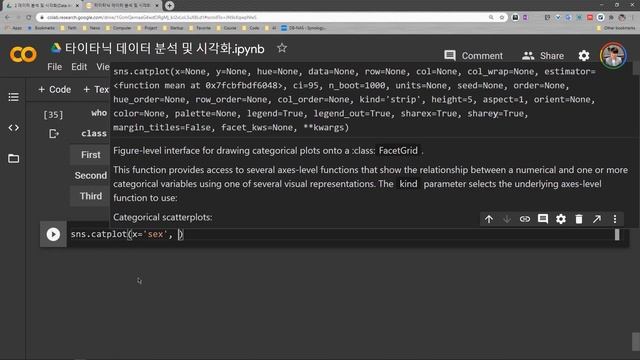Mirror the cell in a tab
The image size is (640, 360).
coord(597,219)
